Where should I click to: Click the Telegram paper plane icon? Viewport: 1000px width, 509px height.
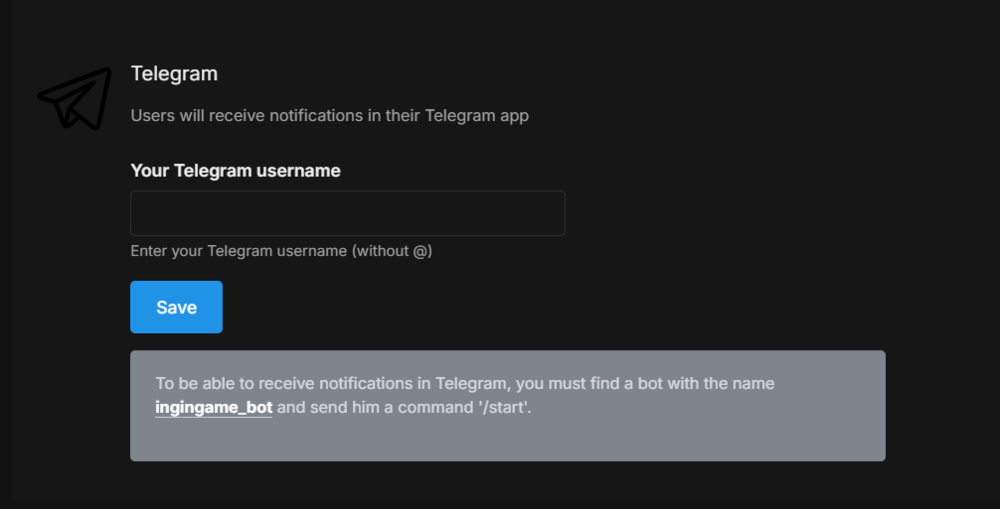[75, 98]
